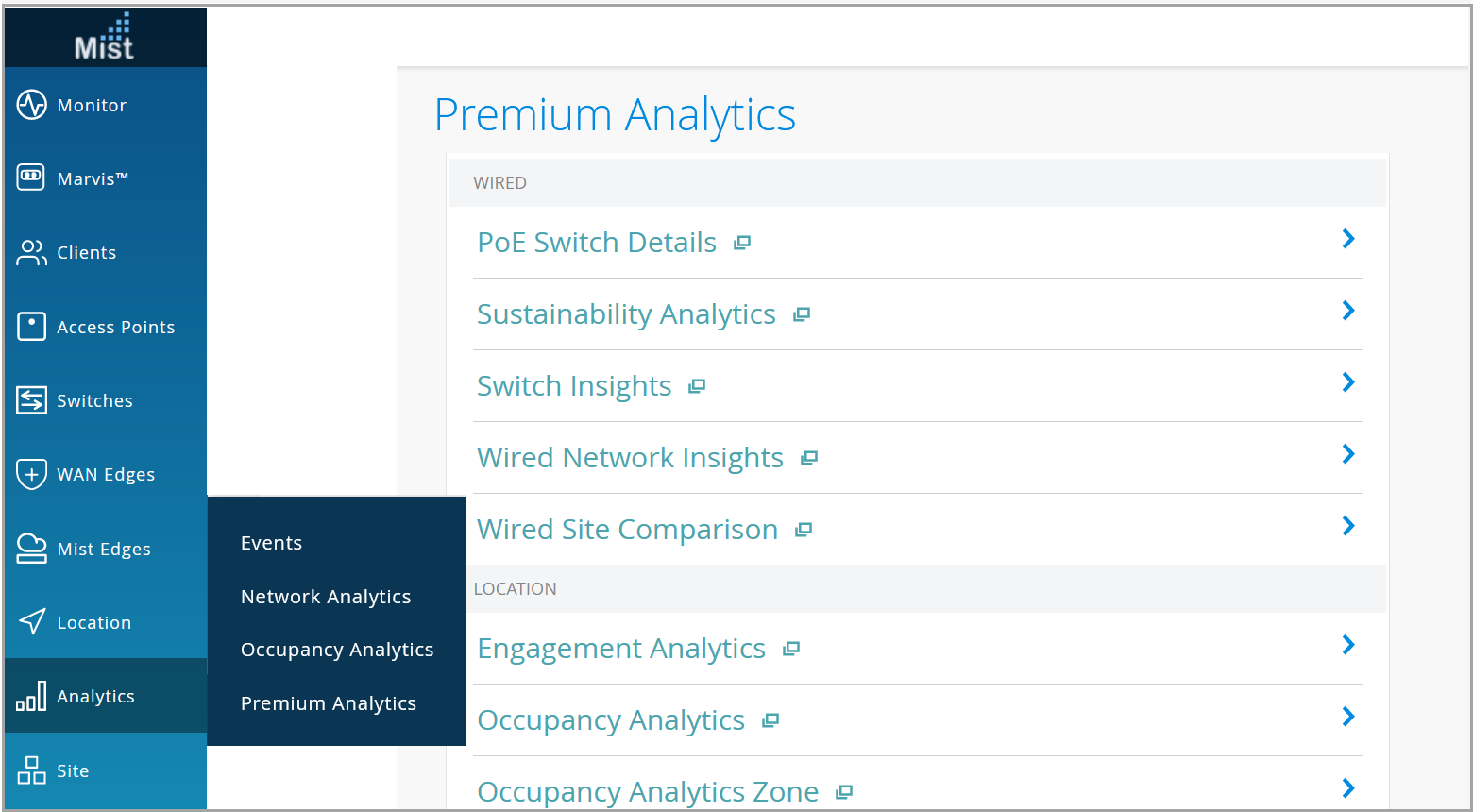Select Network Analytics in the submenu

[x=326, y=597]
